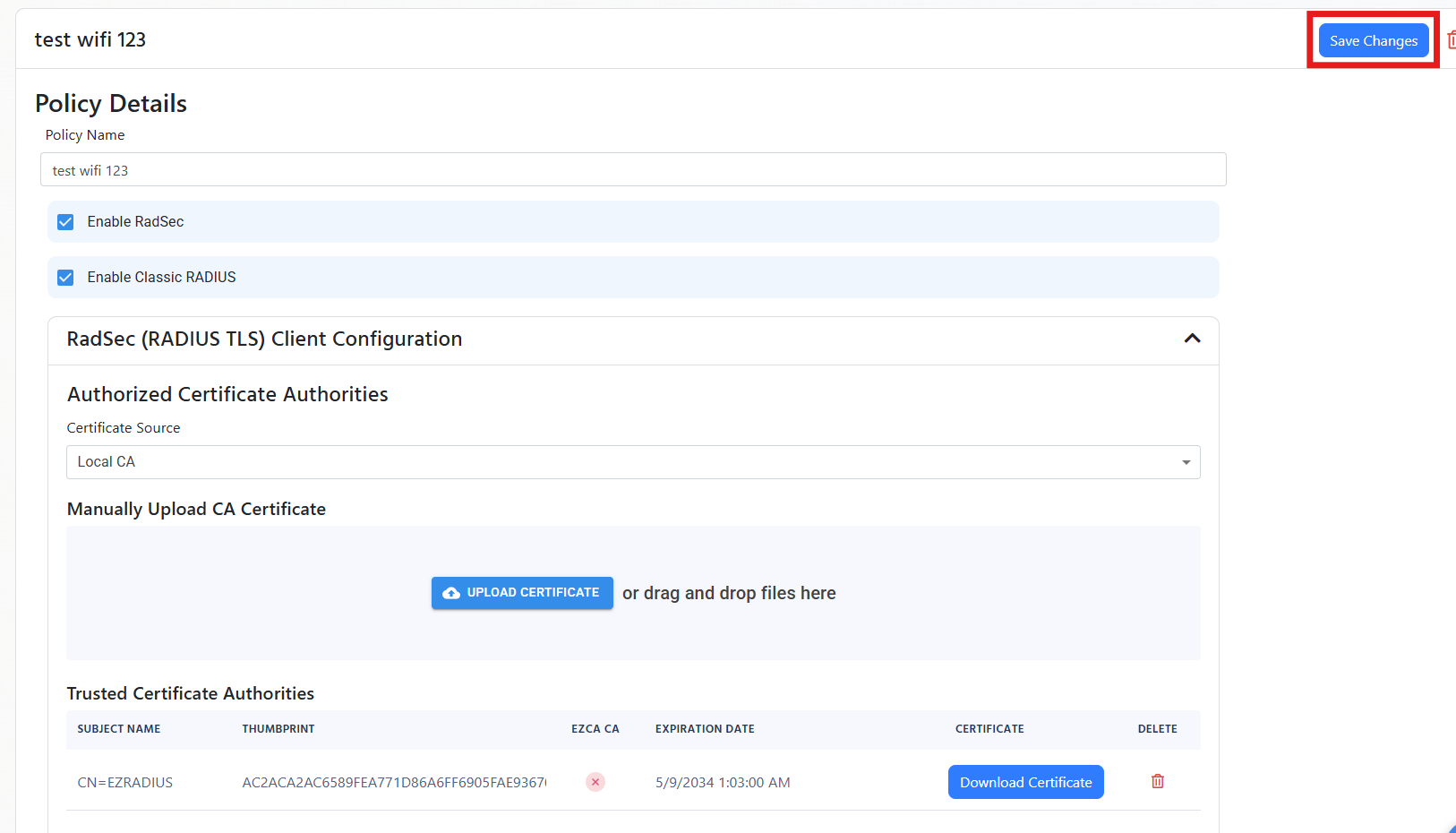This screenshot has width=1456, height=833.
Task: Click the red delete policy trash icon beside Save Changes
Action: pyautogui.click(x=1451, y=40)
